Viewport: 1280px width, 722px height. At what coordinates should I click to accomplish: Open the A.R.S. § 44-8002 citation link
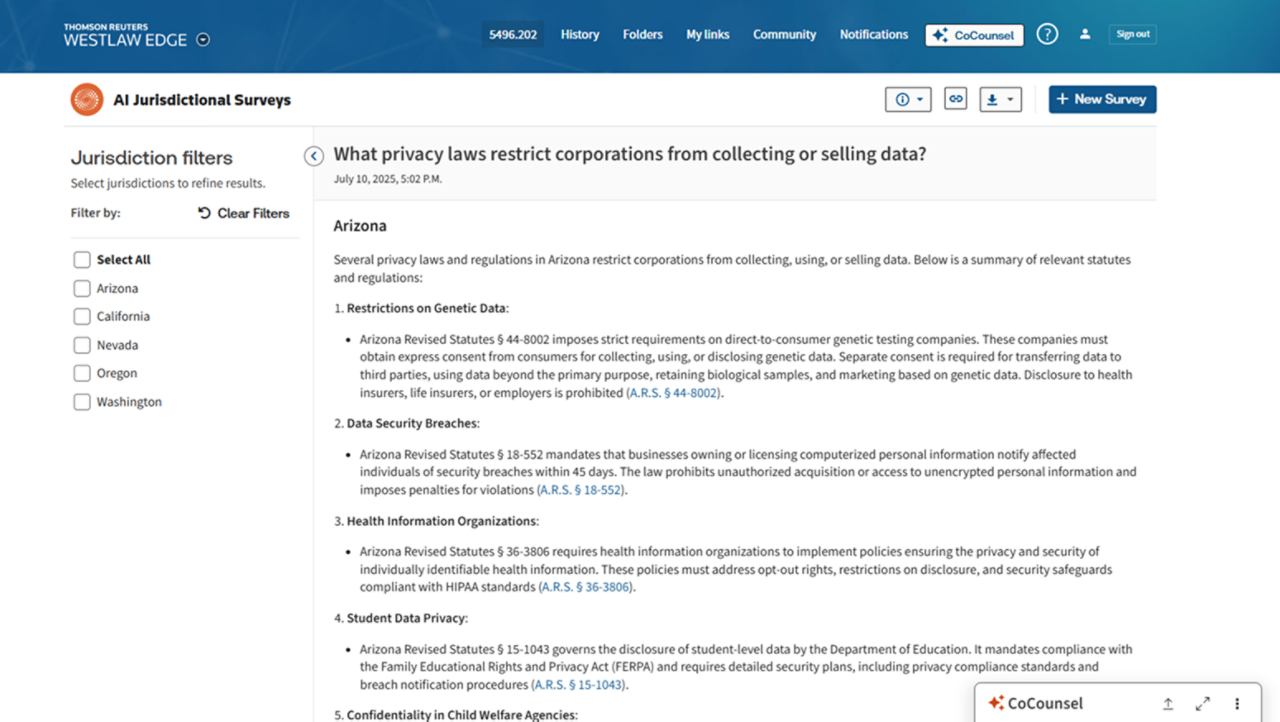672,394
